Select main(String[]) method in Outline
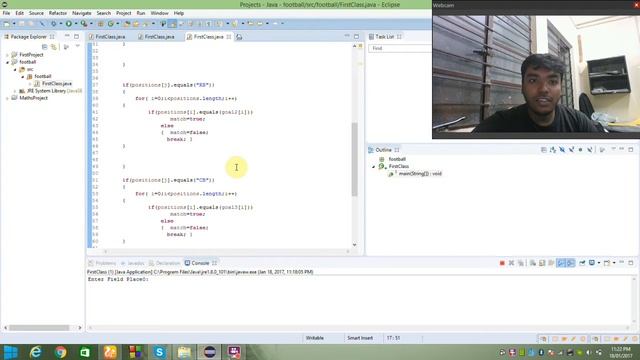Image resolution: width=640 pixels, height=360 pixels. click(x=420, y=174)
